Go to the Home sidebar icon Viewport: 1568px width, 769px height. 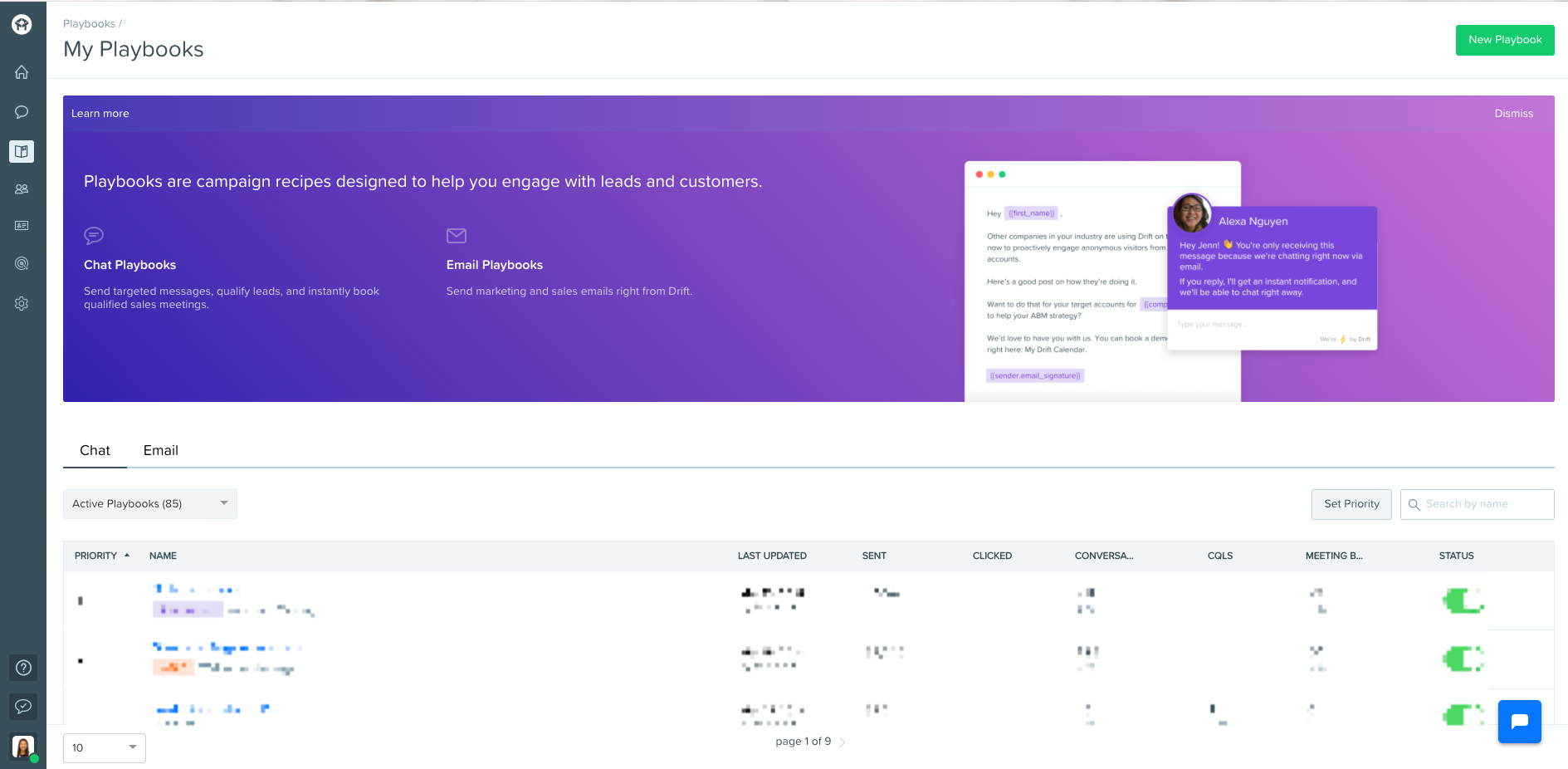22,72
